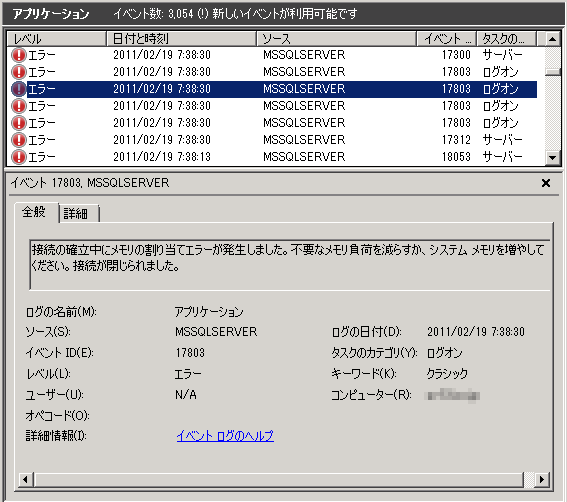Image resolution: width=567 pixels, height=502 pixels.
Task: Click the アプリケーション title in the header bar
Action: pyautogui.click(x=51, y=14)
